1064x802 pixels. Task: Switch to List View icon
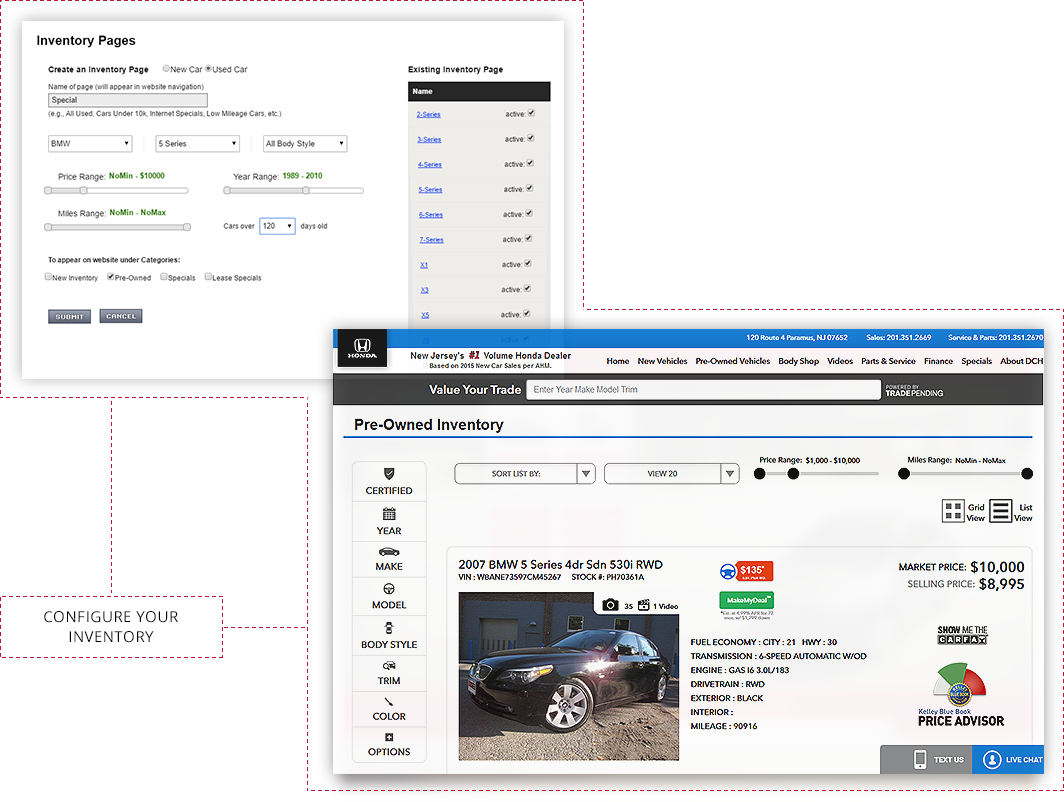coord(1001,511)
